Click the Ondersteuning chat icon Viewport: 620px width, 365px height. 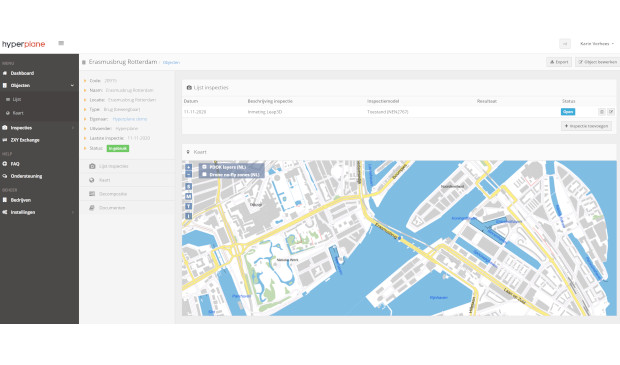[5, 176]
